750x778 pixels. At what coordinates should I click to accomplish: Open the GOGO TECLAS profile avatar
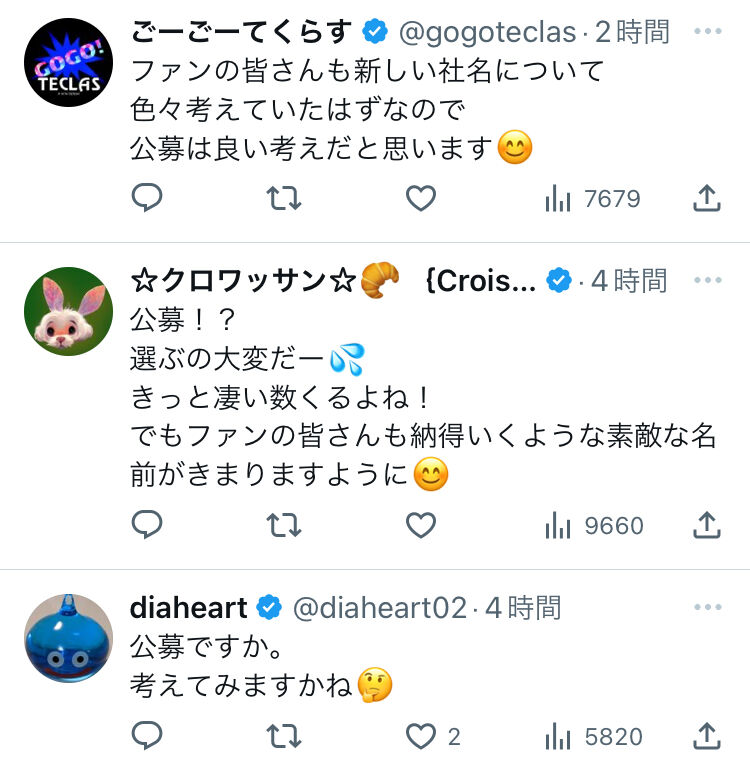68,63
